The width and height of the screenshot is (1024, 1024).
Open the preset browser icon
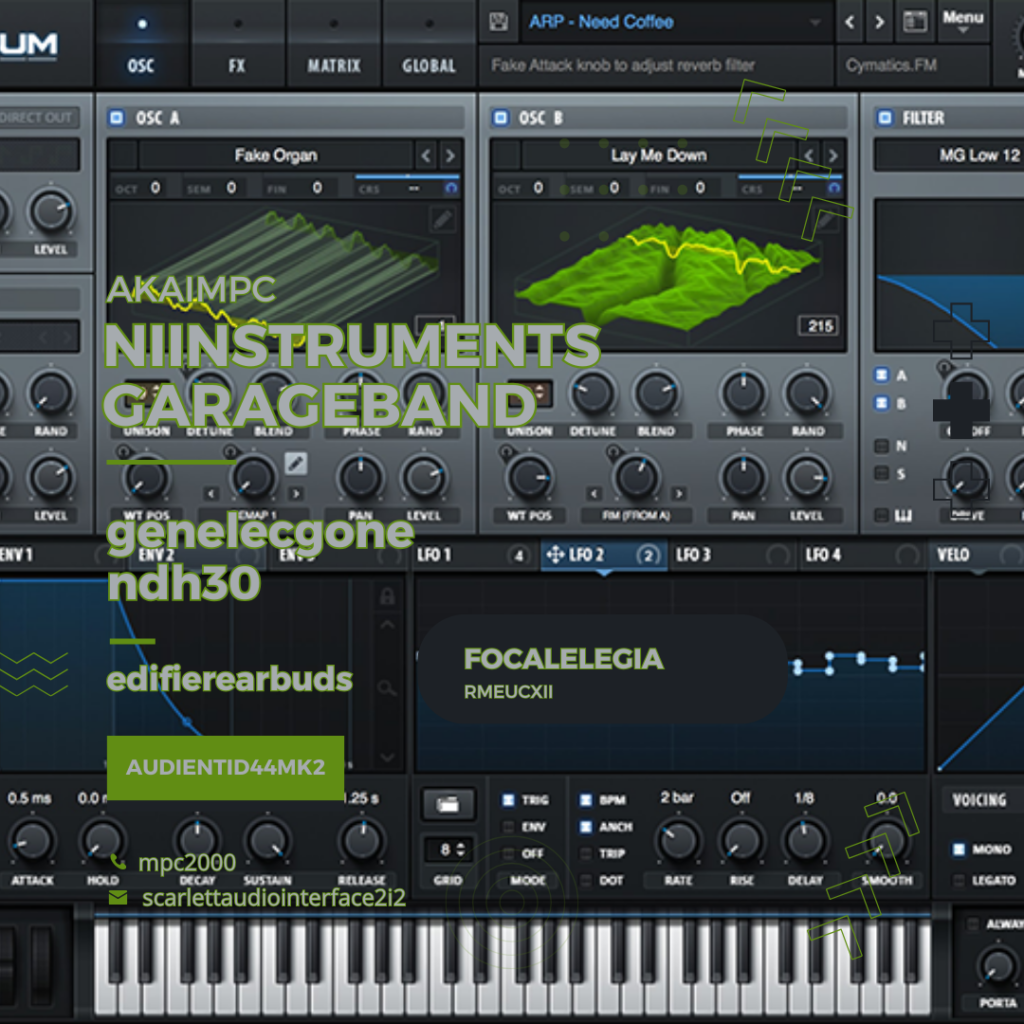pyautogui.click(x=914, y=22)
